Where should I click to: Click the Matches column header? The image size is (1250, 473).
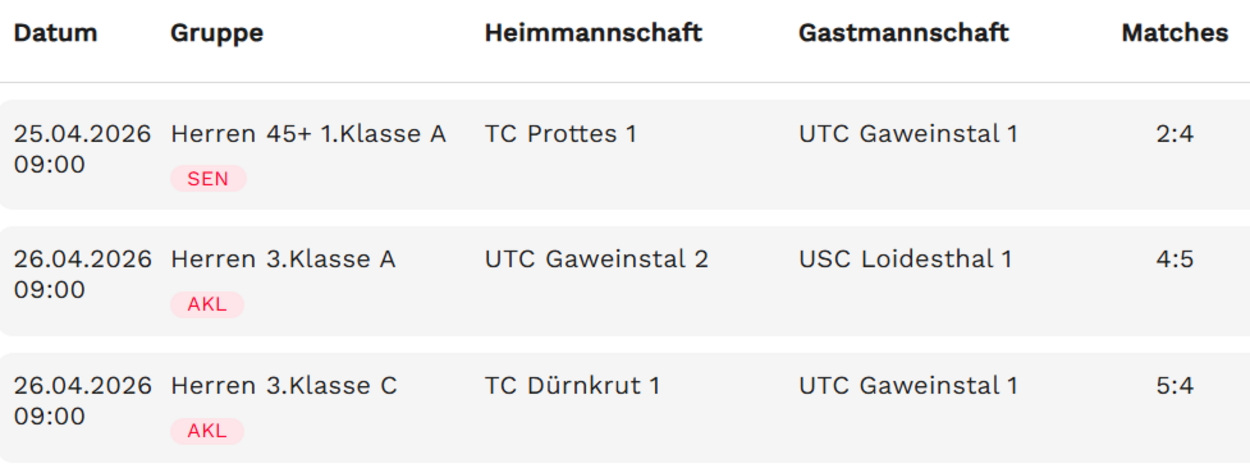point(1174,33)
